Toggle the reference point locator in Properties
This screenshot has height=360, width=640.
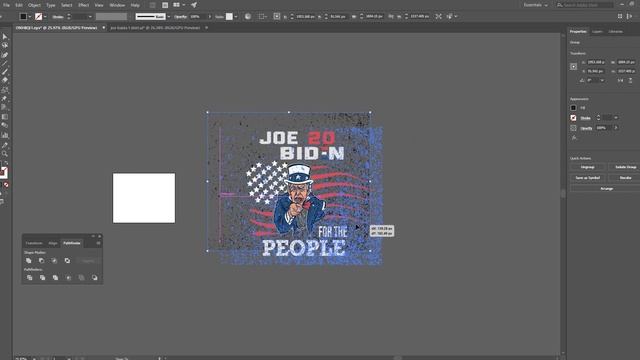[x=573, y=67]
